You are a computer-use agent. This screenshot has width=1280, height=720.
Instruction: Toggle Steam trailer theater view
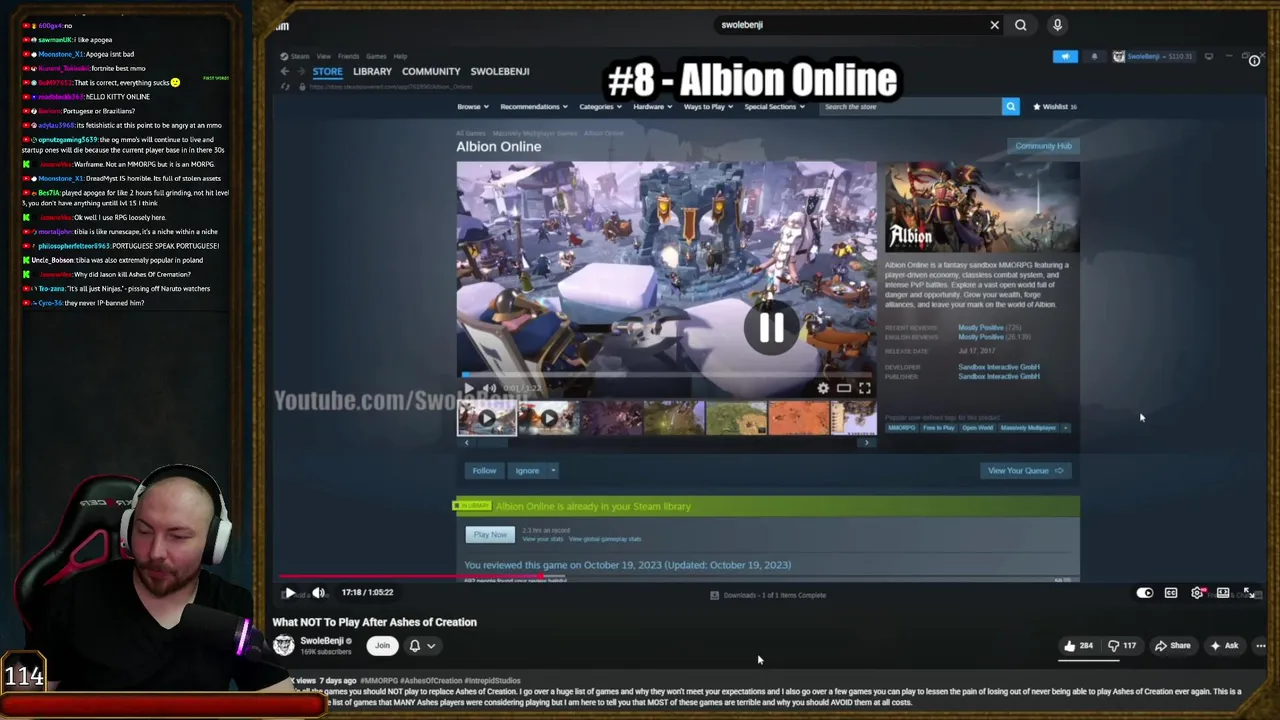[844, 388]
